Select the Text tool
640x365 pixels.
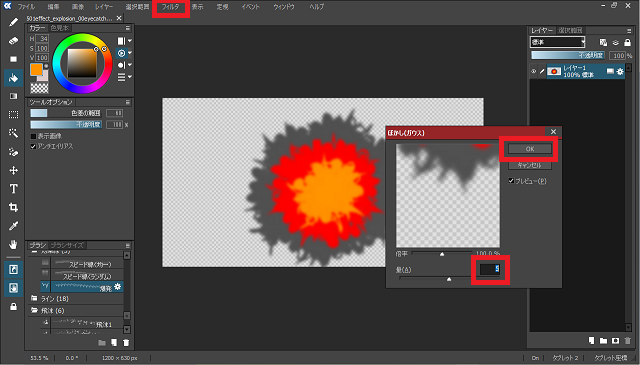(13, 189)
